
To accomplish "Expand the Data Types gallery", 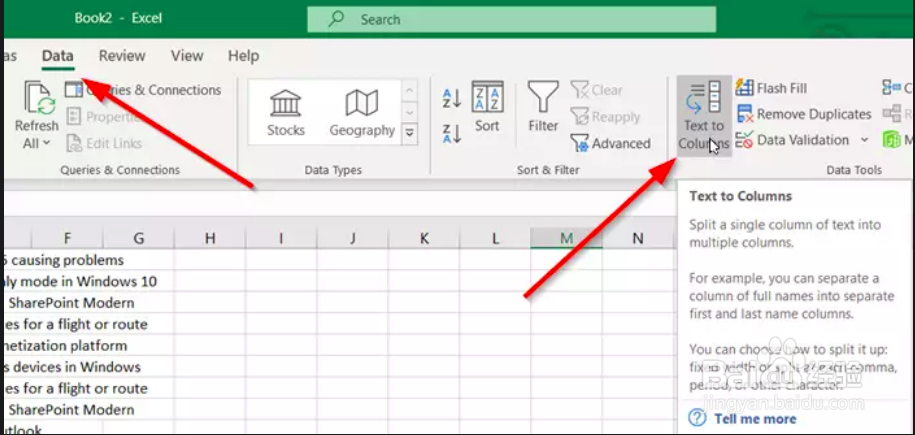I will 410,133.
